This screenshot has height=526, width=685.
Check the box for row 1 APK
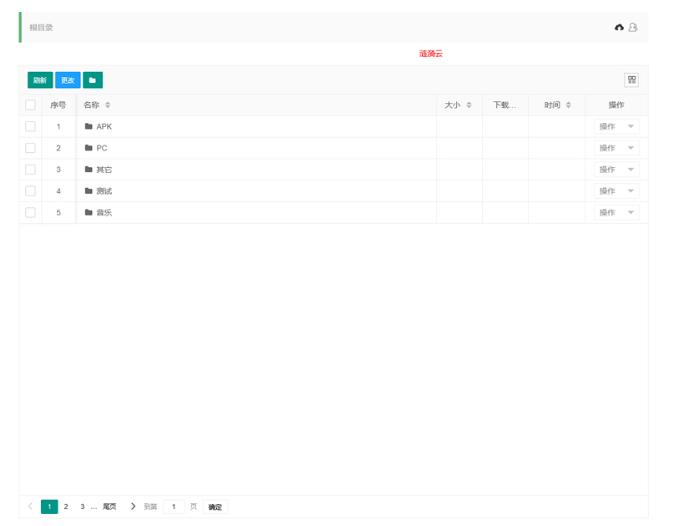30,127
